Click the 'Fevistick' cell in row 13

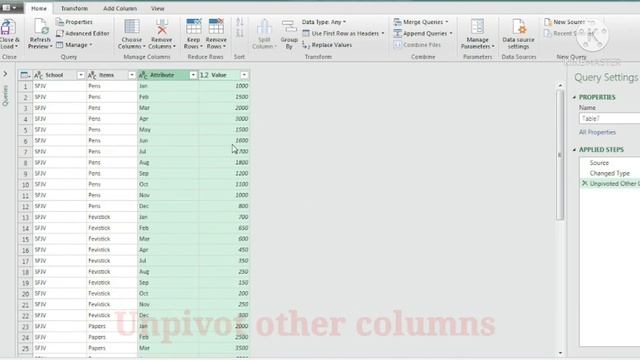[111, 217]
